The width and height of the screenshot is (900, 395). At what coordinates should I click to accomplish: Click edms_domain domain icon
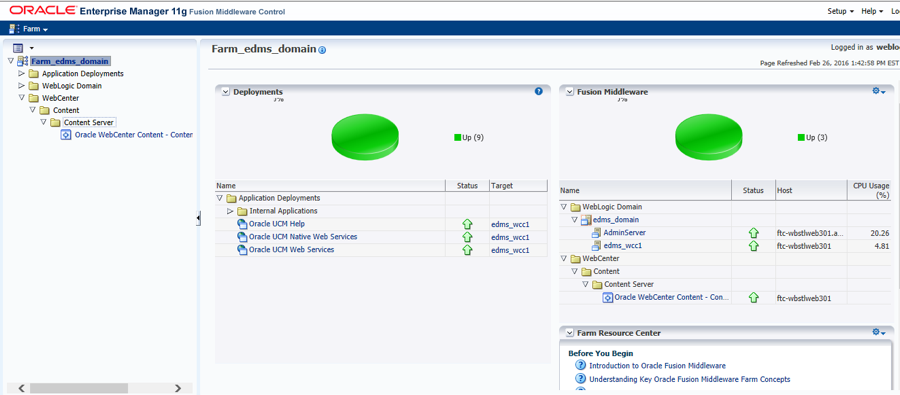[x=586, y=220]
